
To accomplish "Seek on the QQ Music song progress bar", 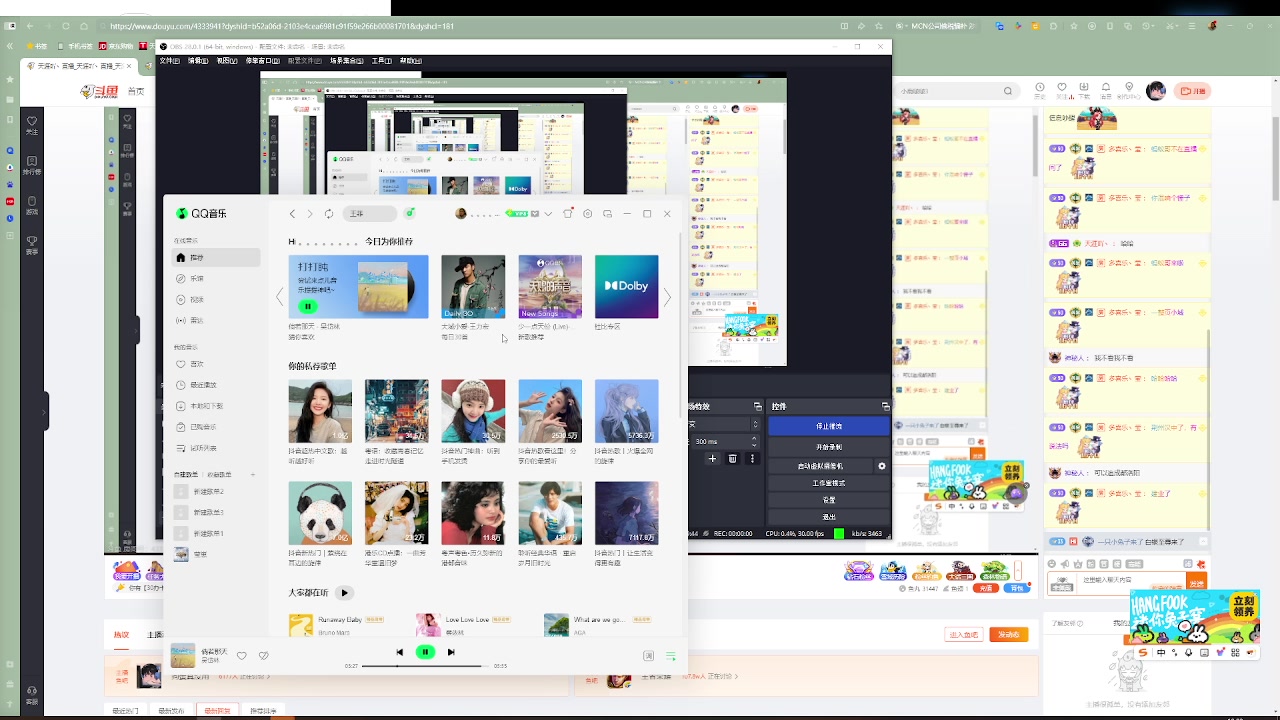I will [x=425, y=666].
